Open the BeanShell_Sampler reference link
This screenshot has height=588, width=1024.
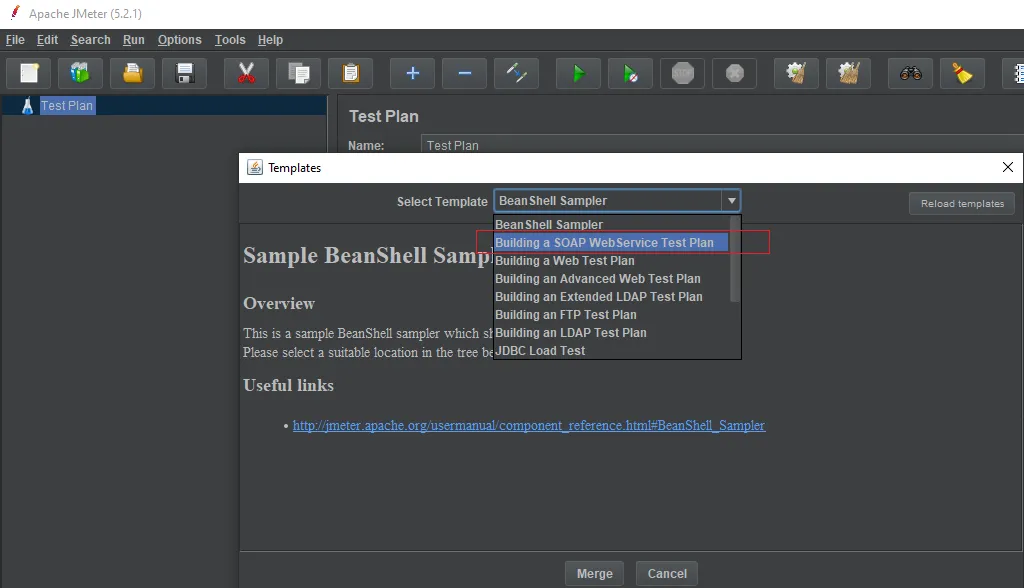point(528,425)
